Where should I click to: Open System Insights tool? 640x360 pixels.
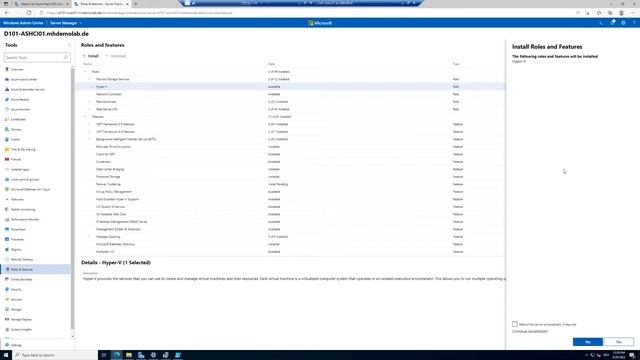tap(21, 329)
